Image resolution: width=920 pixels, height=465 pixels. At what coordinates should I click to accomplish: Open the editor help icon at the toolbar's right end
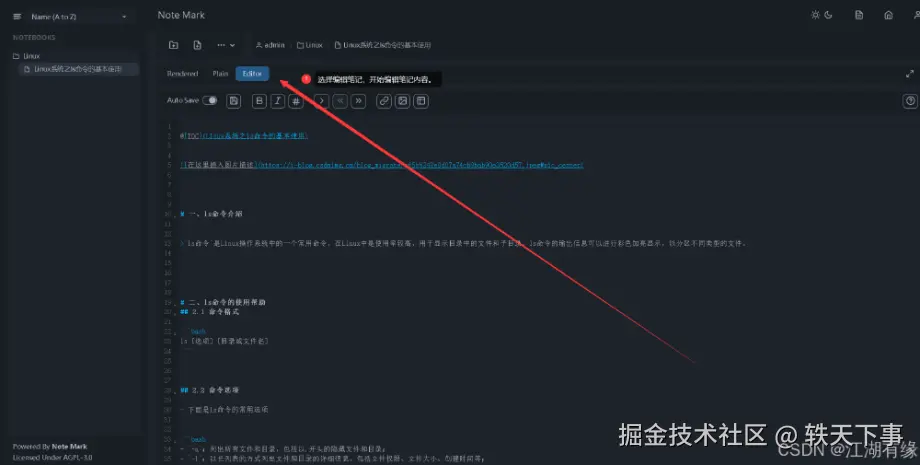909,101
